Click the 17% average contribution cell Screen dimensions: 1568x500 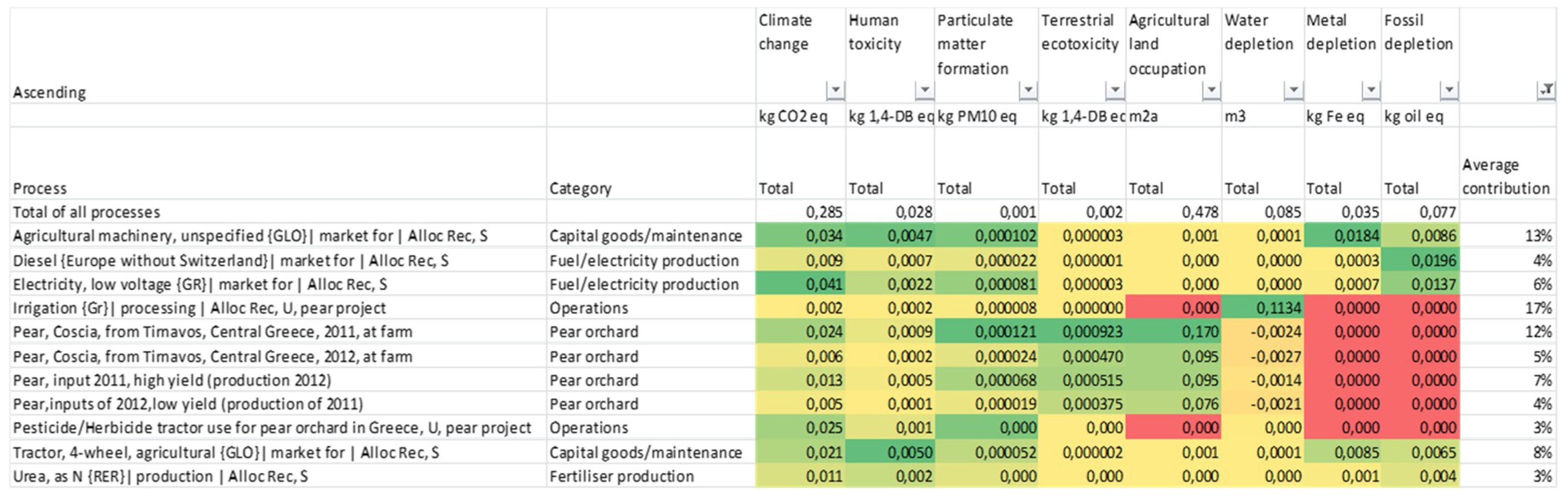click(x=1508, y=308)
